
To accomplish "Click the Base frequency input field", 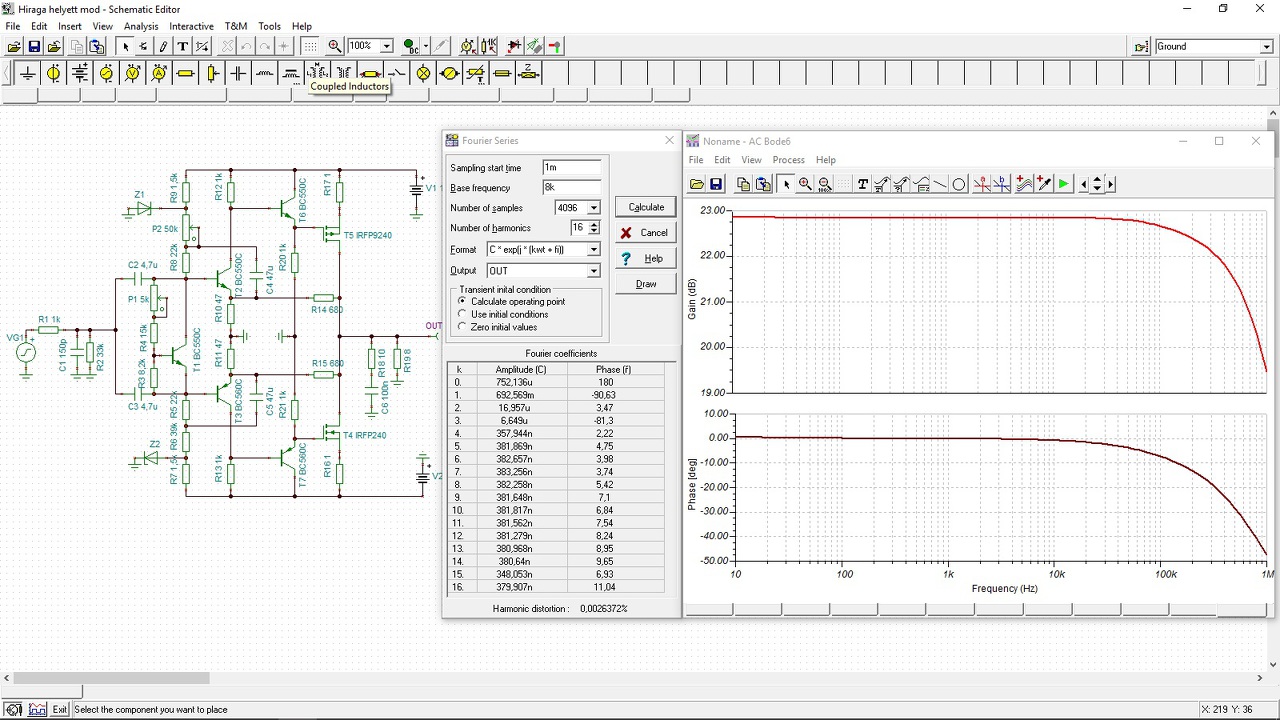I will 572,188.
